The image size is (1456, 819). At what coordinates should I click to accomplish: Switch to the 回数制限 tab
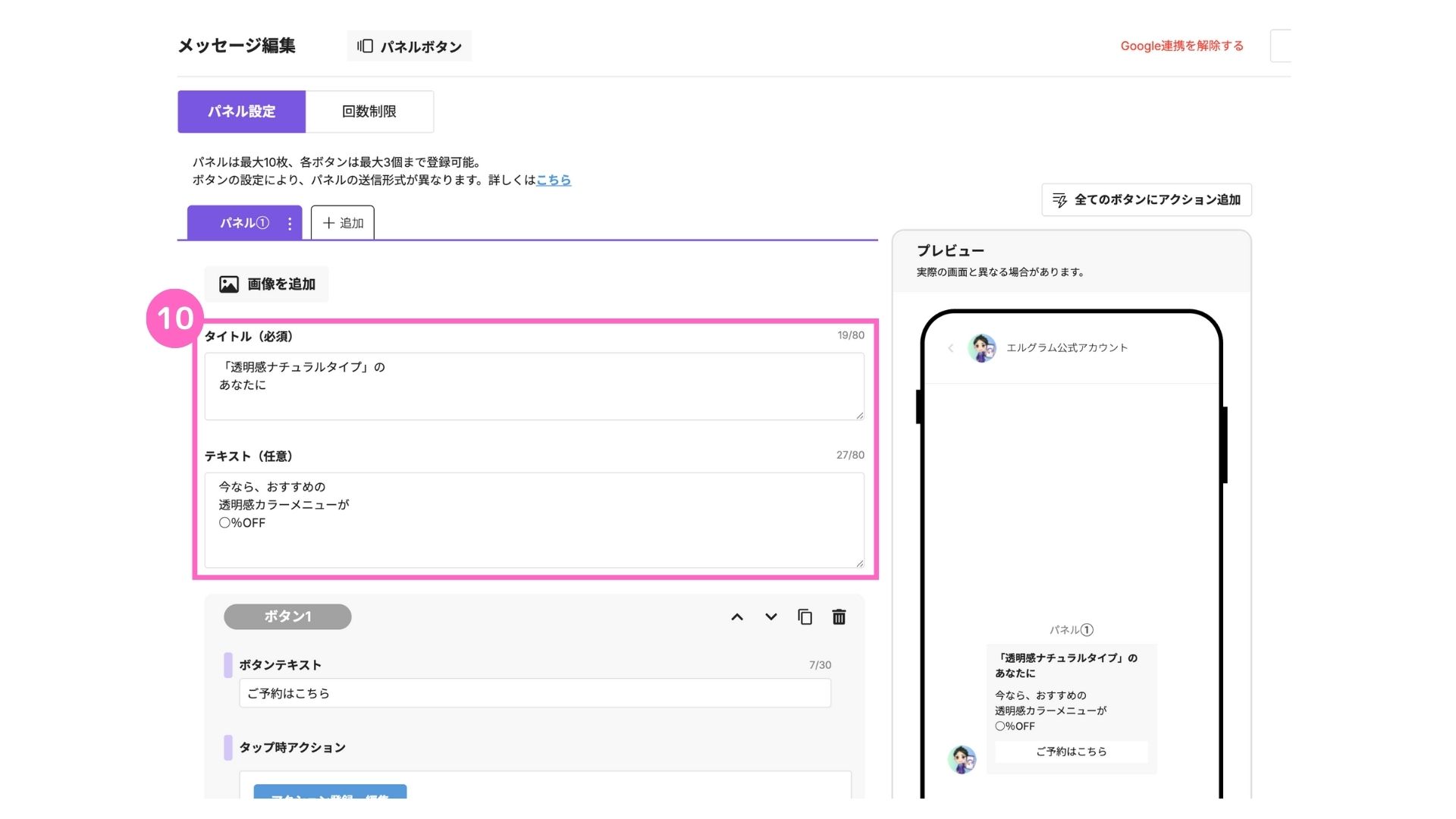369,111
